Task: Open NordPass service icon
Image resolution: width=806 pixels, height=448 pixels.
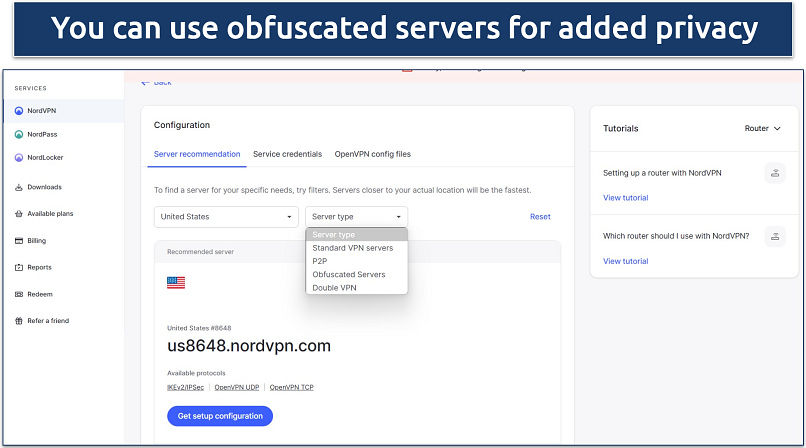Action: click(x=19, y=134)
